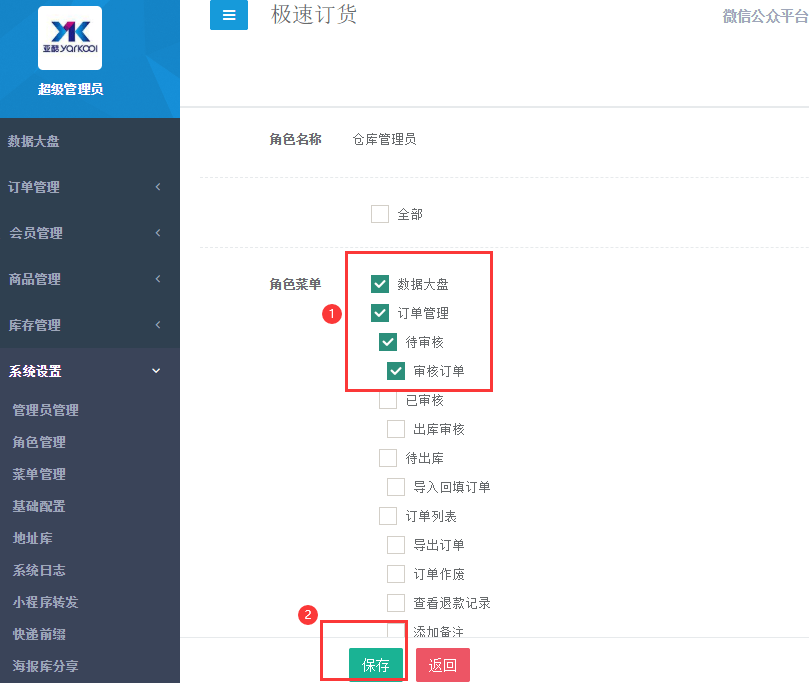Toggle the sidebar with the hamburger menu icon
The height and width of the screenshot is (683, 809).
(x=229, y=15)
